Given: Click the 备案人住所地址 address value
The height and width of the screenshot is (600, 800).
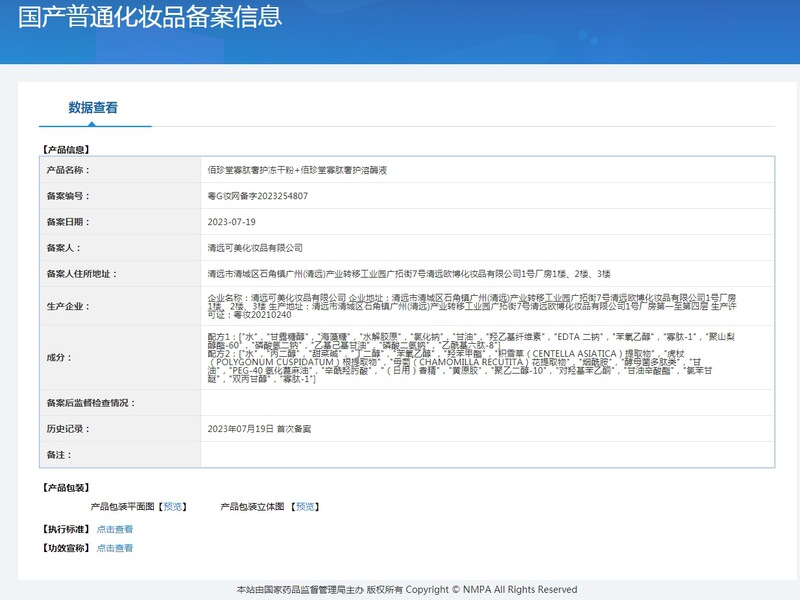Looking at the screenshot, I should (408, 273).
